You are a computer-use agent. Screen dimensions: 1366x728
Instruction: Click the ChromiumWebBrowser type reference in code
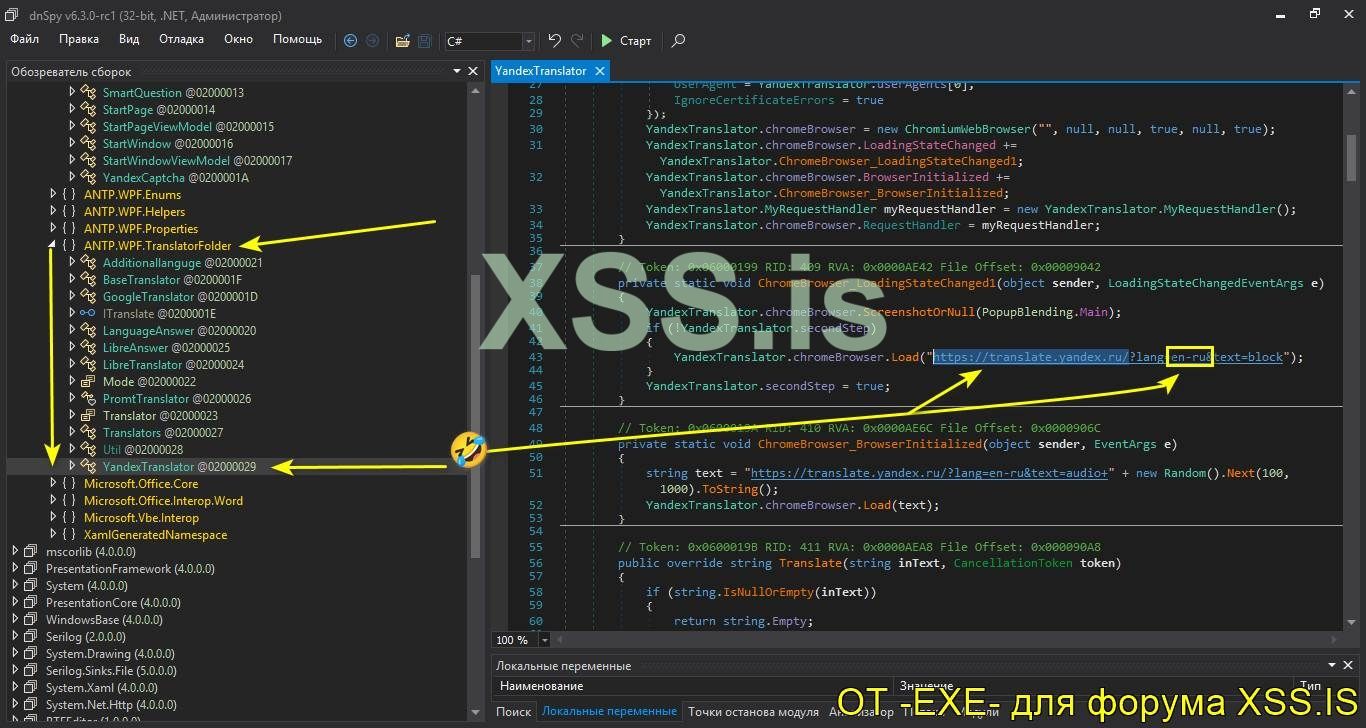[x=969, y=129]
